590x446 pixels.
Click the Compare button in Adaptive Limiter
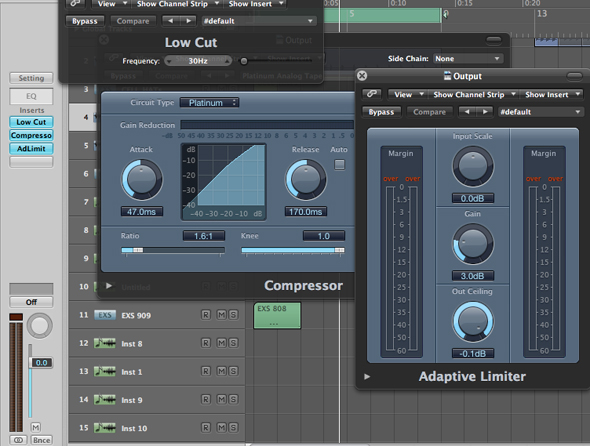coord(429,112)
